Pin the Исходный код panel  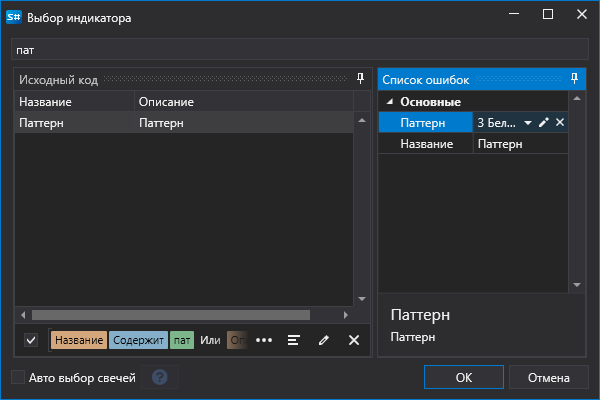[360, 79]
